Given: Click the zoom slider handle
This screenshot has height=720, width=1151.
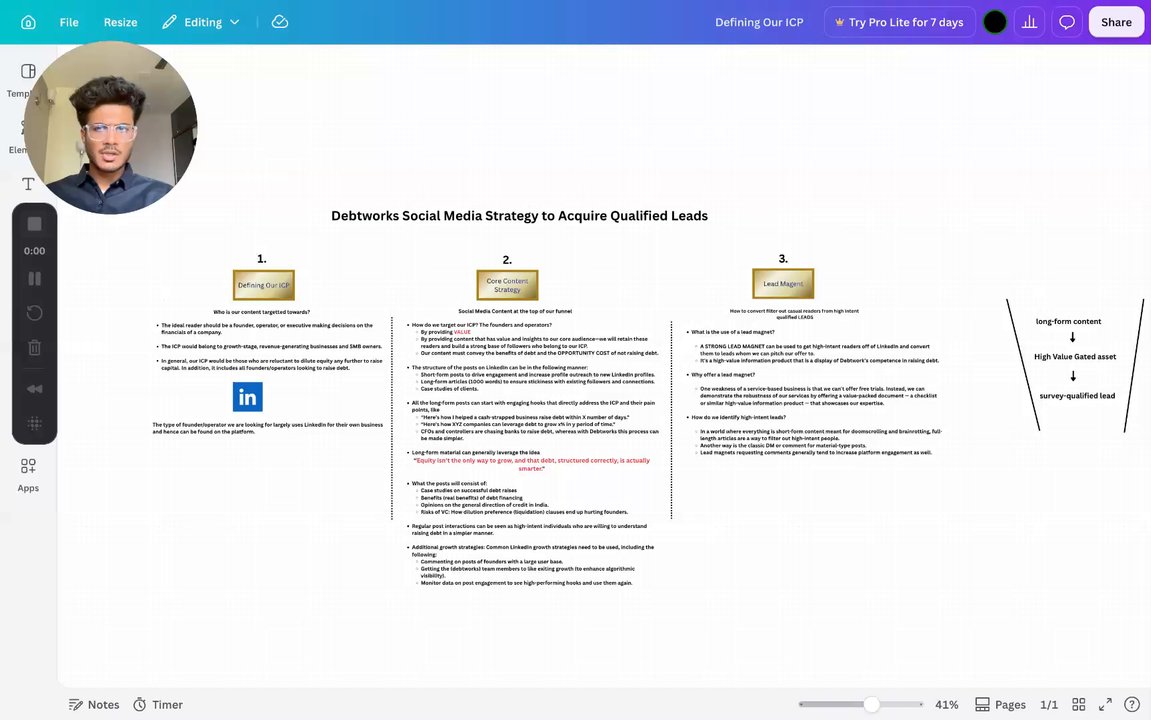Looking at the screenshot, I should pyautogui.click(x=871, y=705).
